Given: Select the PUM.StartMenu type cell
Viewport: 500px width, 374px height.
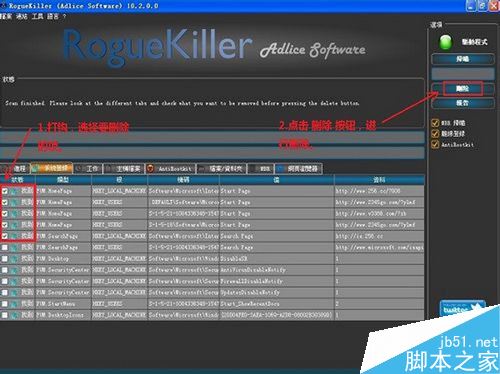Looking at the screenshot, I should (63, 304).
